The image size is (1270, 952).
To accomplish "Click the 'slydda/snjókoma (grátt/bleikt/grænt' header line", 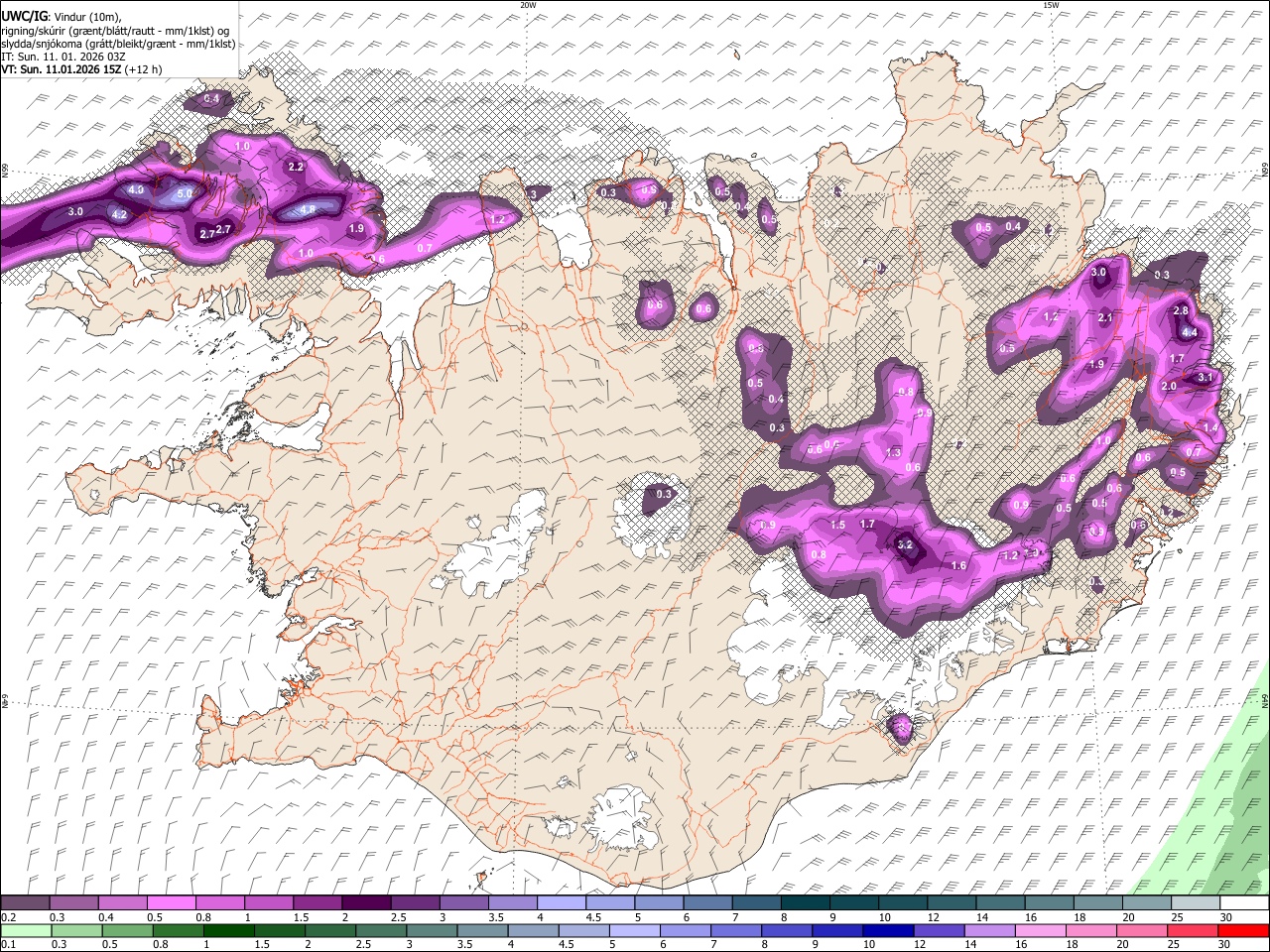I will [118, 44].
